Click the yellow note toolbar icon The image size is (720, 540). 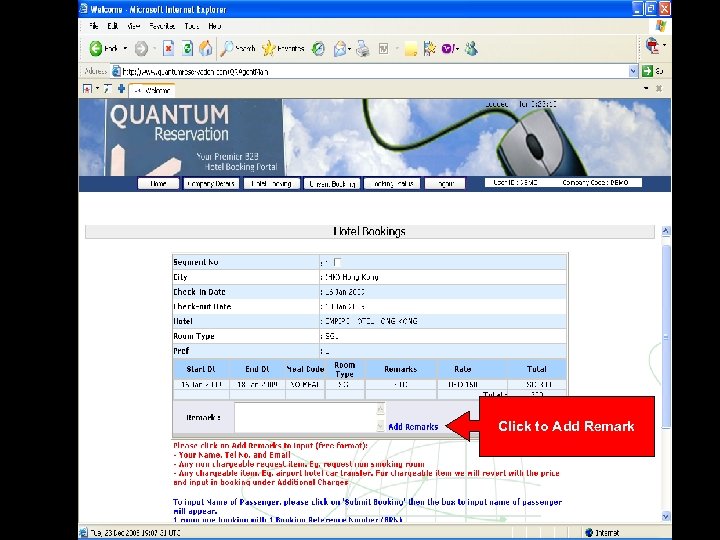tap(411, 49)
